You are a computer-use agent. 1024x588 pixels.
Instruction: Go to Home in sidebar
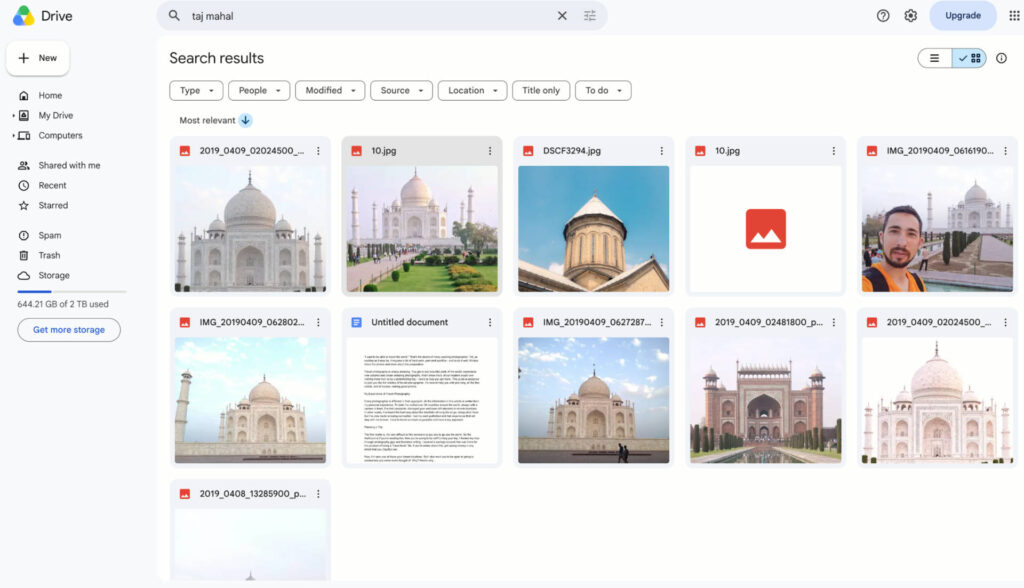click(x=50, y=95)
